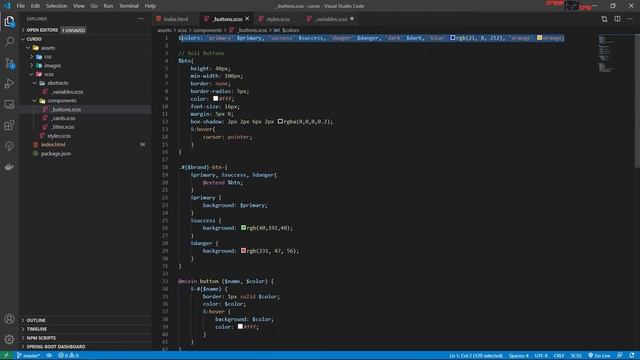Image resolution: width=640 pixels, height=360 pixels.
Task: Open the Remote Explorer view
Action: 9,104
